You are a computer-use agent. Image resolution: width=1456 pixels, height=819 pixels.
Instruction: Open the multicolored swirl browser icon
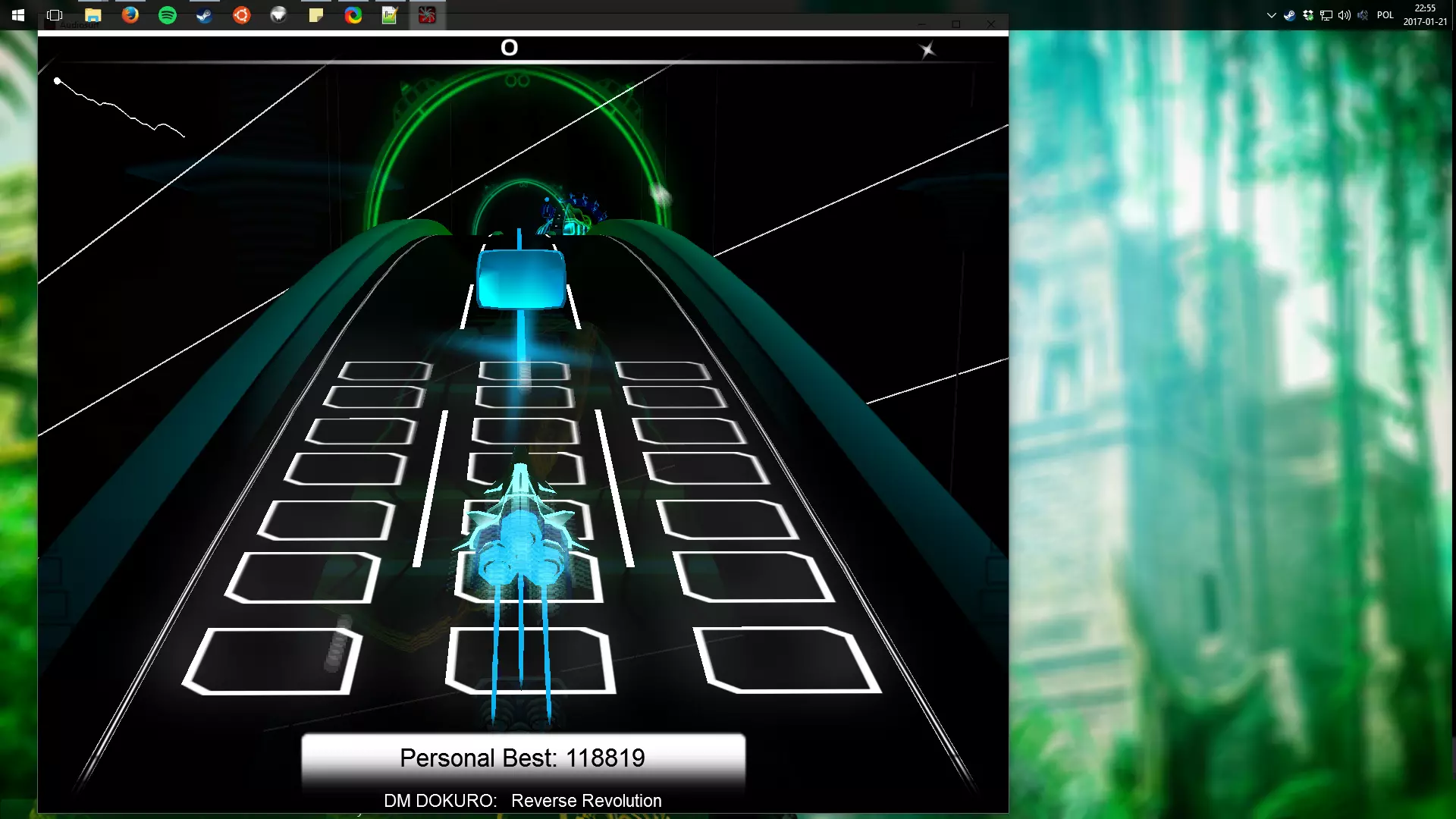353,15
